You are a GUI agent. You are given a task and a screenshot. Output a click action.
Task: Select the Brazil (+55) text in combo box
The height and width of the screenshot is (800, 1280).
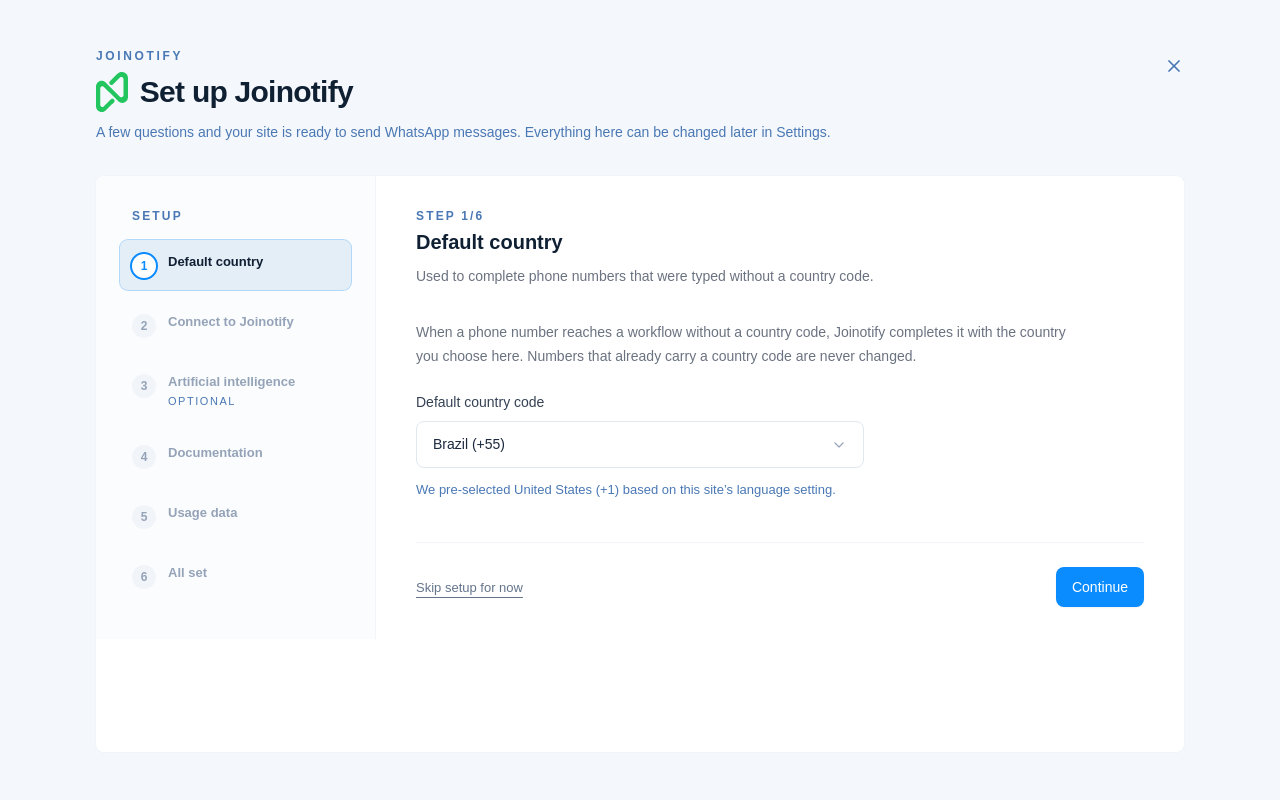[469, 444]
